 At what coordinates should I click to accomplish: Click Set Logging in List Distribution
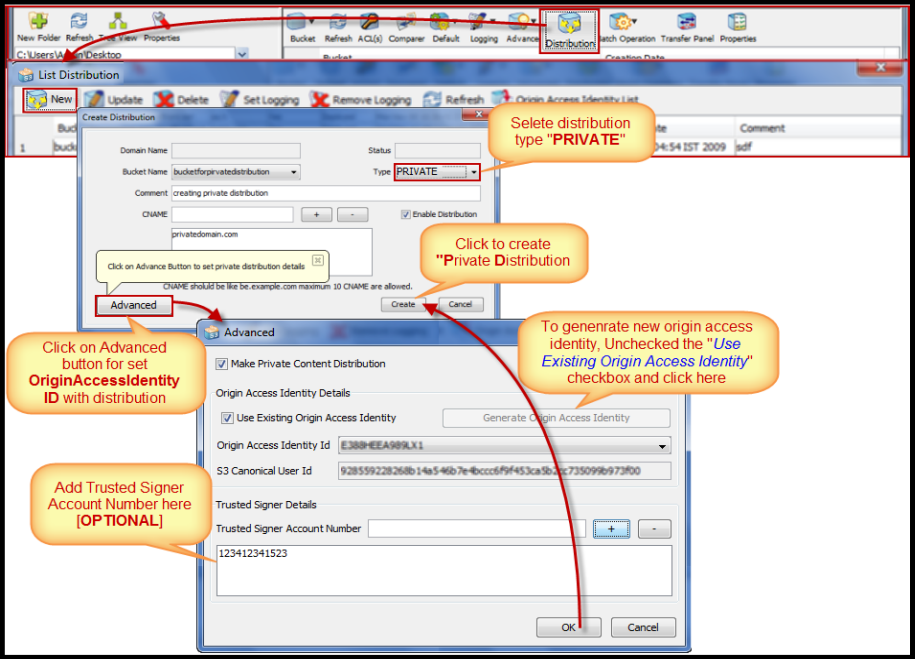click(x=260, y=100)
